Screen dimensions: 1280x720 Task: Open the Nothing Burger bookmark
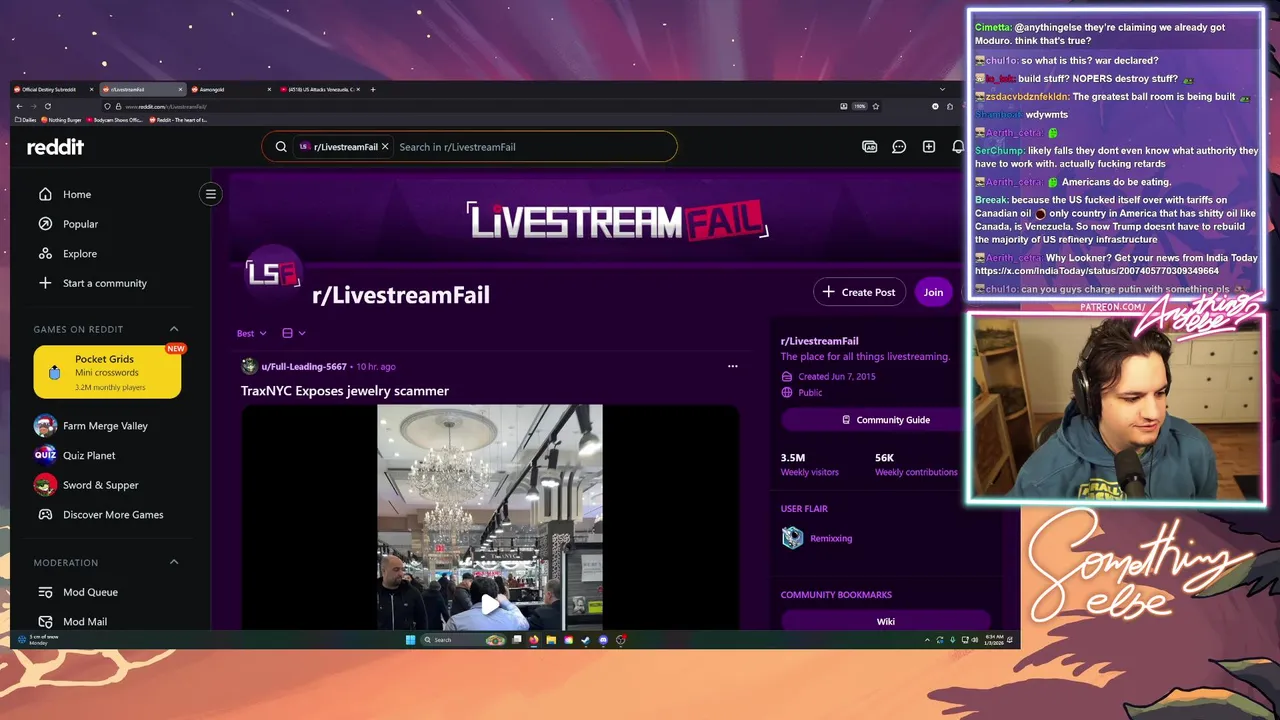point(61,120)
